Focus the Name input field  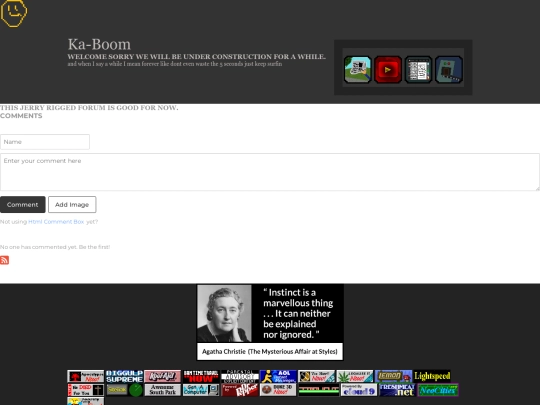coord(45,142)
